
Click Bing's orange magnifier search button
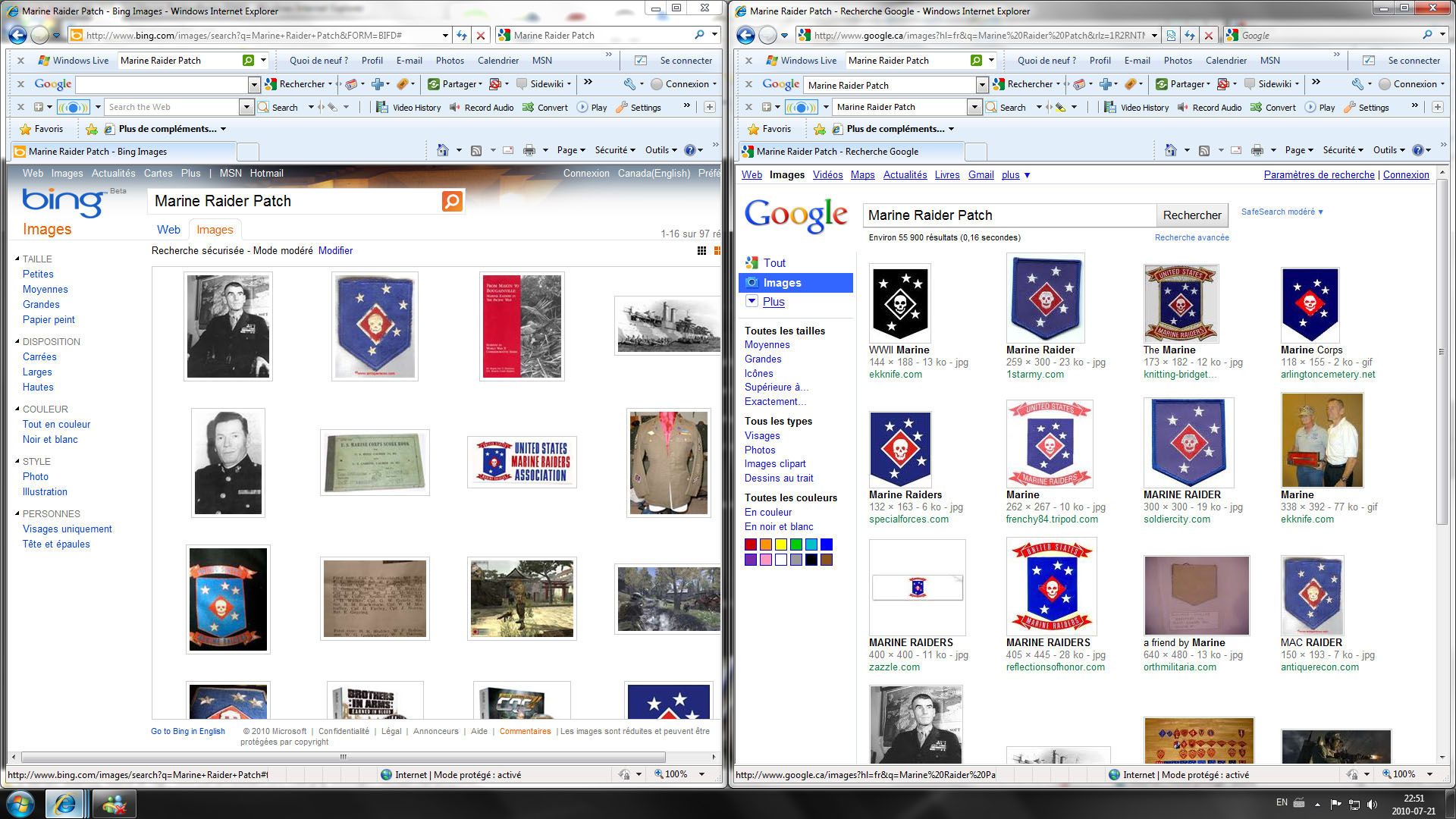click(x=452, y=201)
